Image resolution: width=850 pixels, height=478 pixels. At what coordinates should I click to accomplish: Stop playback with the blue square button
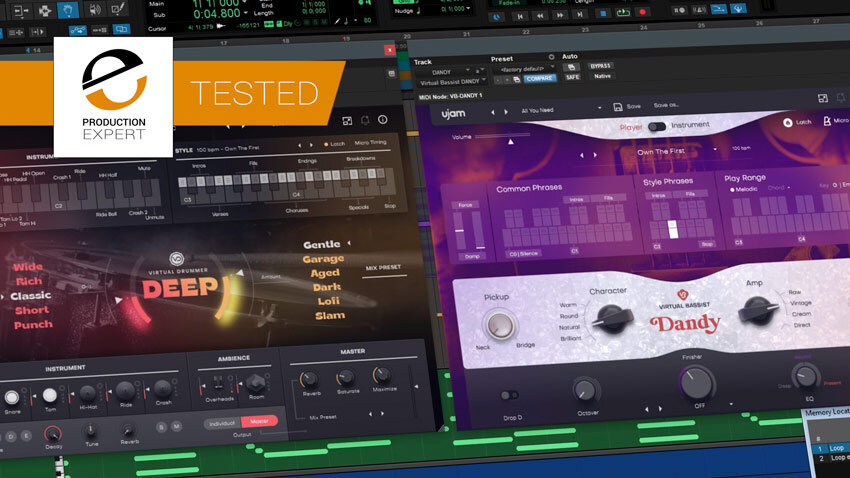coord(602,14)
